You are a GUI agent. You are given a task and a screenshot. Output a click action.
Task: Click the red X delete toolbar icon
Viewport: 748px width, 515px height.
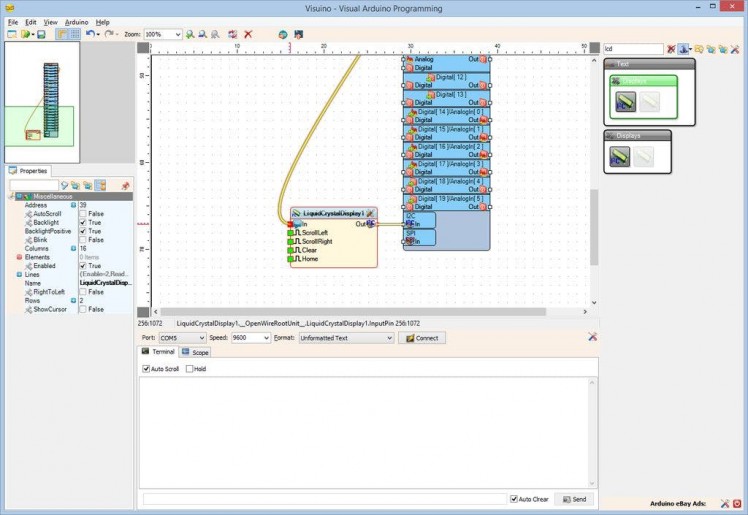(248, 34)
